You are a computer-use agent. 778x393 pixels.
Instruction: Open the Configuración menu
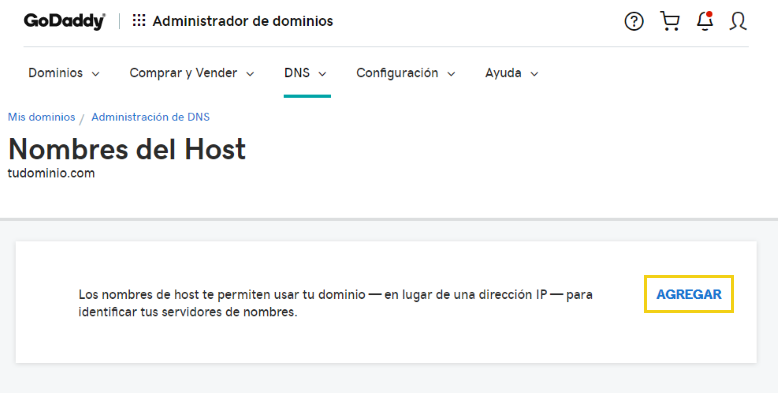[x=405, y=73]
